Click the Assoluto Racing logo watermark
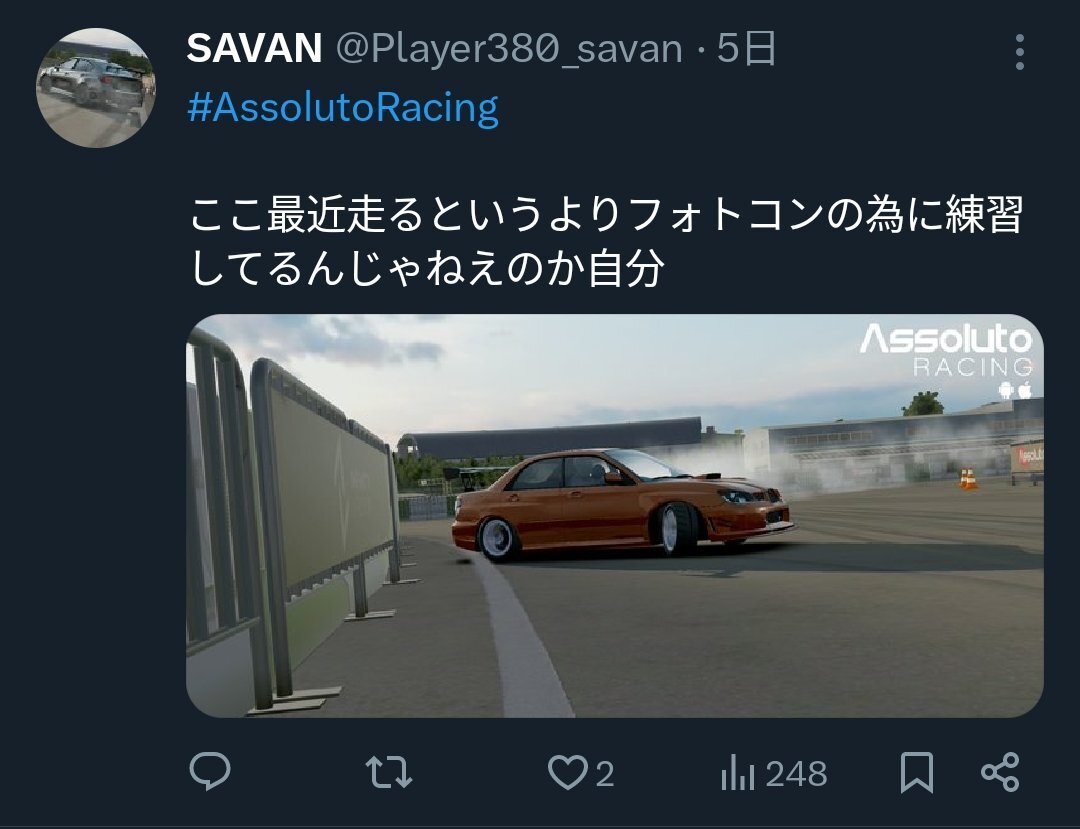Viewport: 1080px width, 829px height. 946,350
